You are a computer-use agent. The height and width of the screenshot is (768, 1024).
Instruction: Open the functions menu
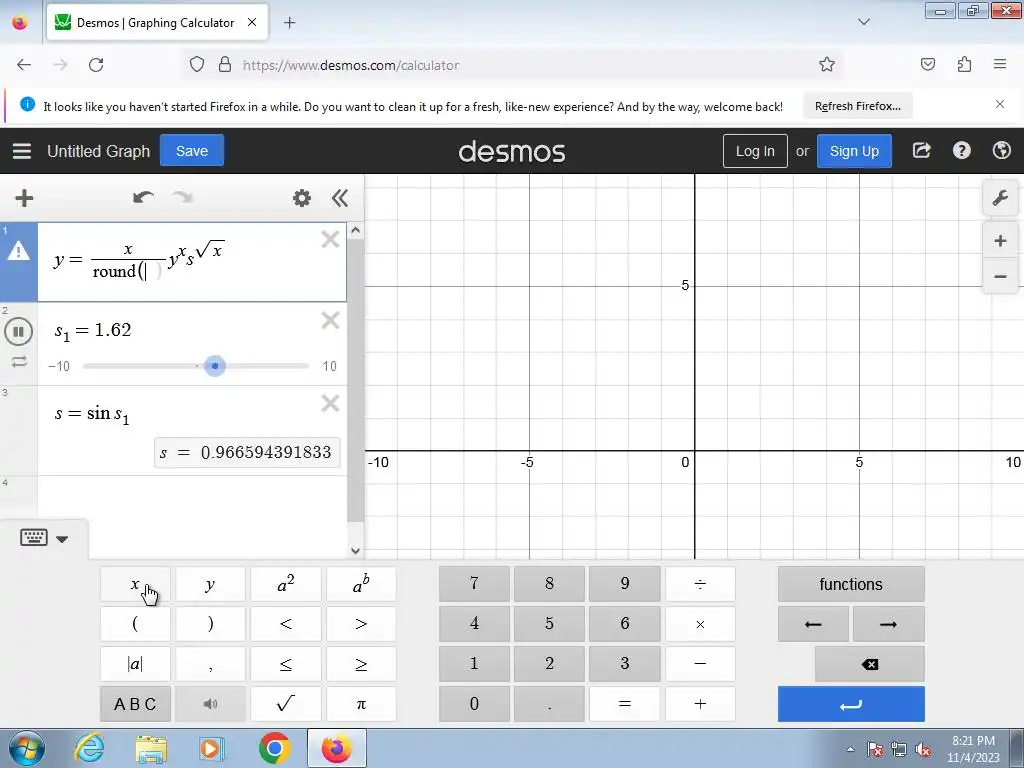[x=851, y=584]
